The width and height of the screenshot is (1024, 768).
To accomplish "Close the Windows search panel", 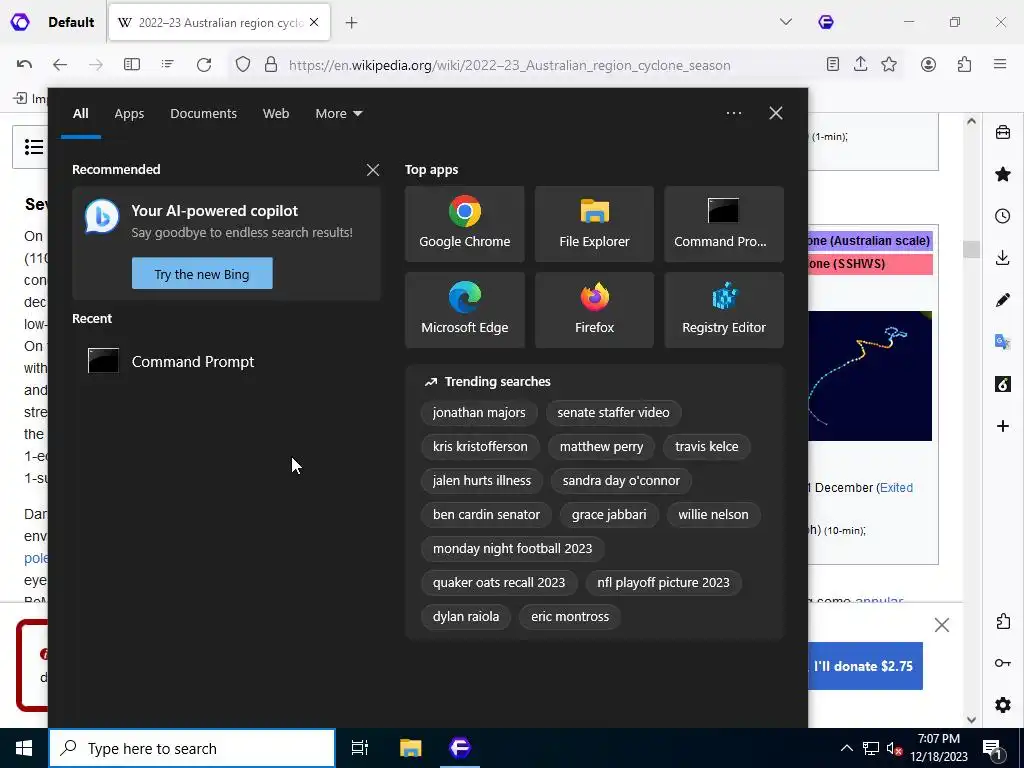I will point(776,113).
